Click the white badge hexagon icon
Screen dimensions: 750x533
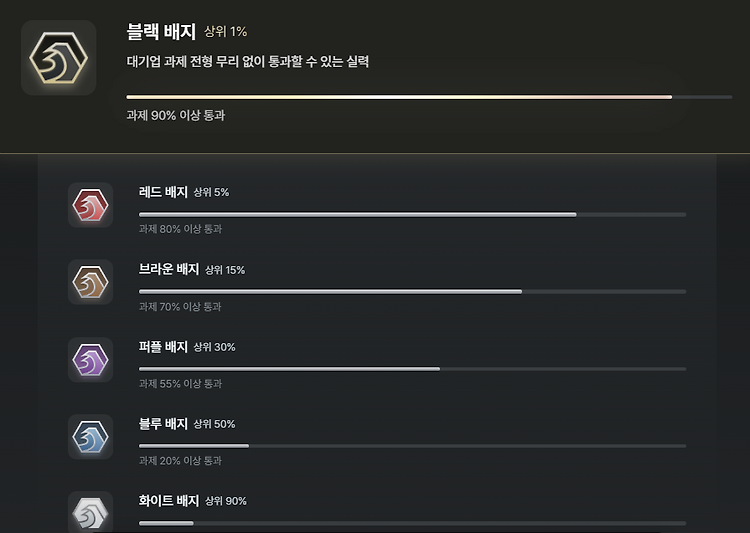(x=90, y=512)
